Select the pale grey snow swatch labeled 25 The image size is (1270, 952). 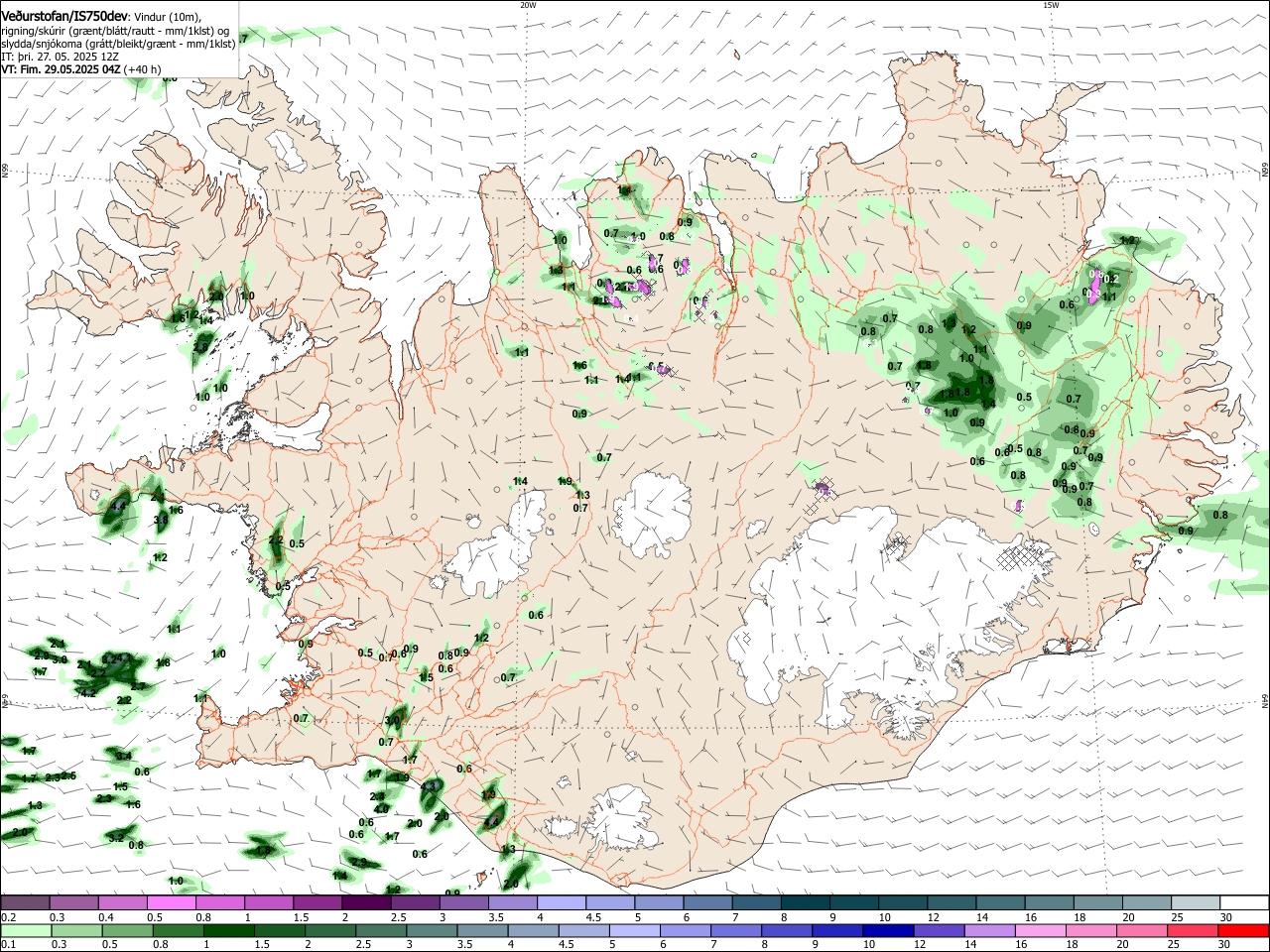[x=1195, y=903]
